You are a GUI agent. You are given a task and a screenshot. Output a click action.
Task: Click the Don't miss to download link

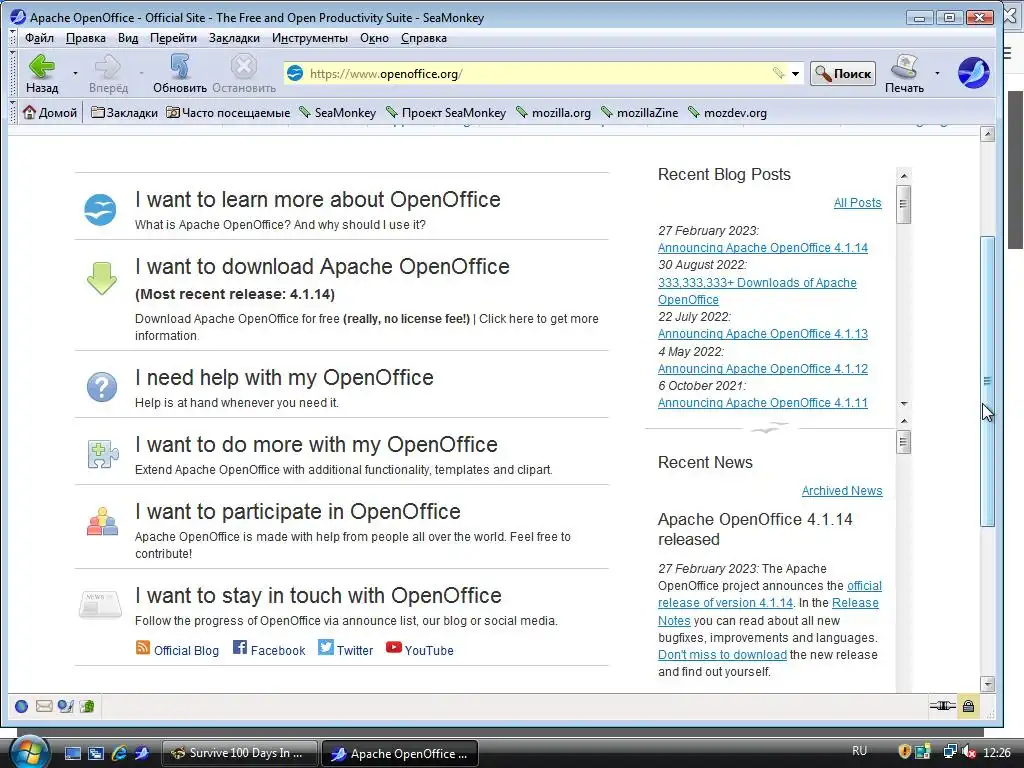722,654
